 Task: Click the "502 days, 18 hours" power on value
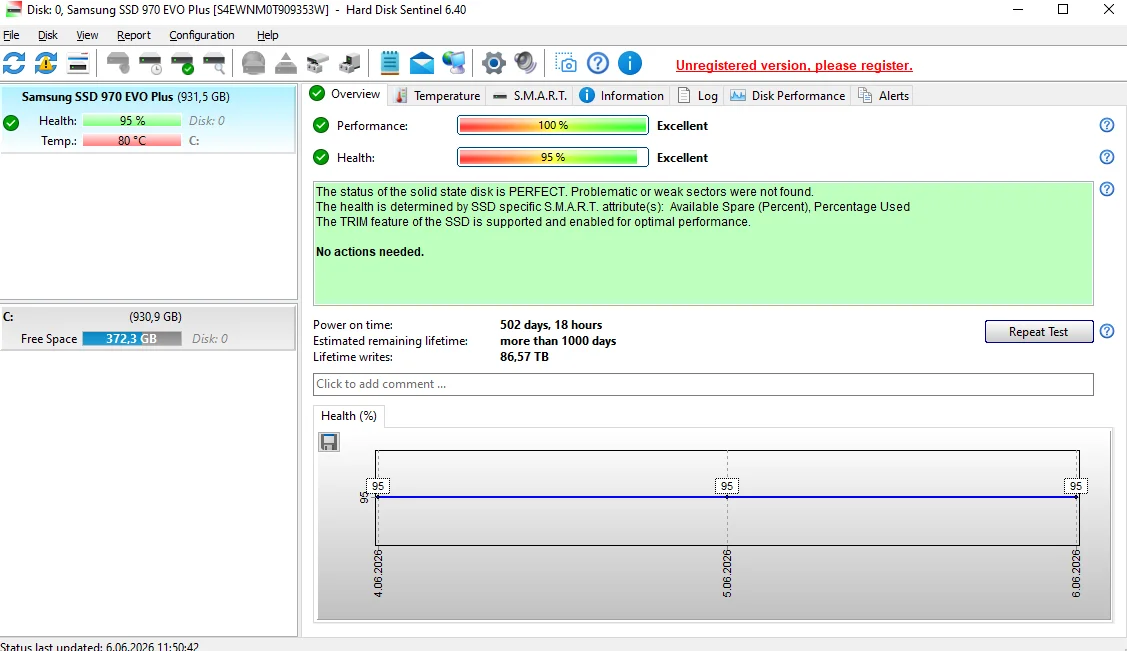point(551,325)
